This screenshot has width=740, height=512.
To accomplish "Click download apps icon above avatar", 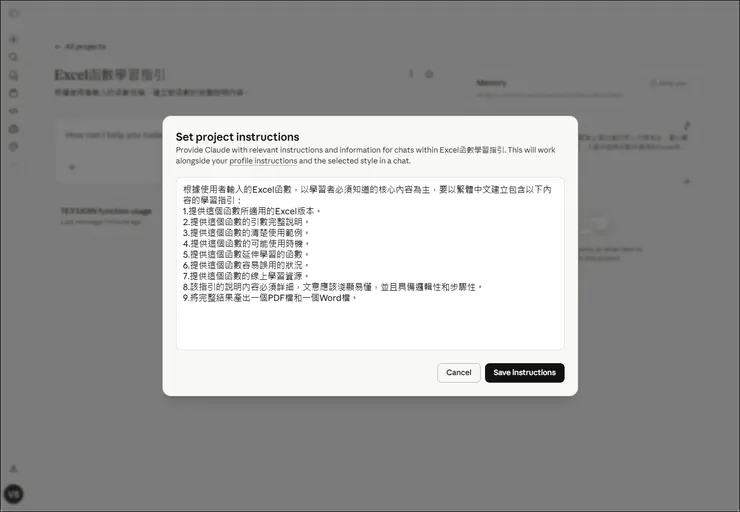I will click(14, 469).
